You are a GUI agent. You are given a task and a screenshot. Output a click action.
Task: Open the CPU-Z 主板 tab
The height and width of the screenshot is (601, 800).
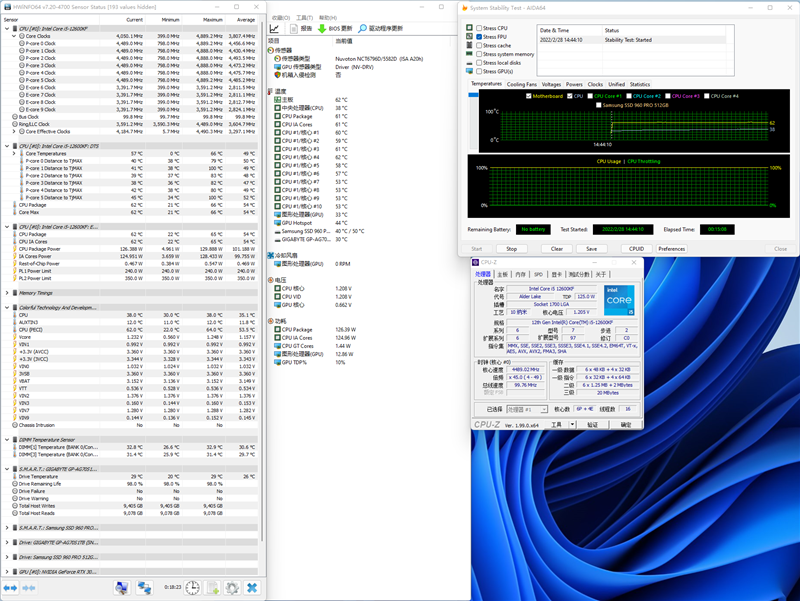(503, 274)
